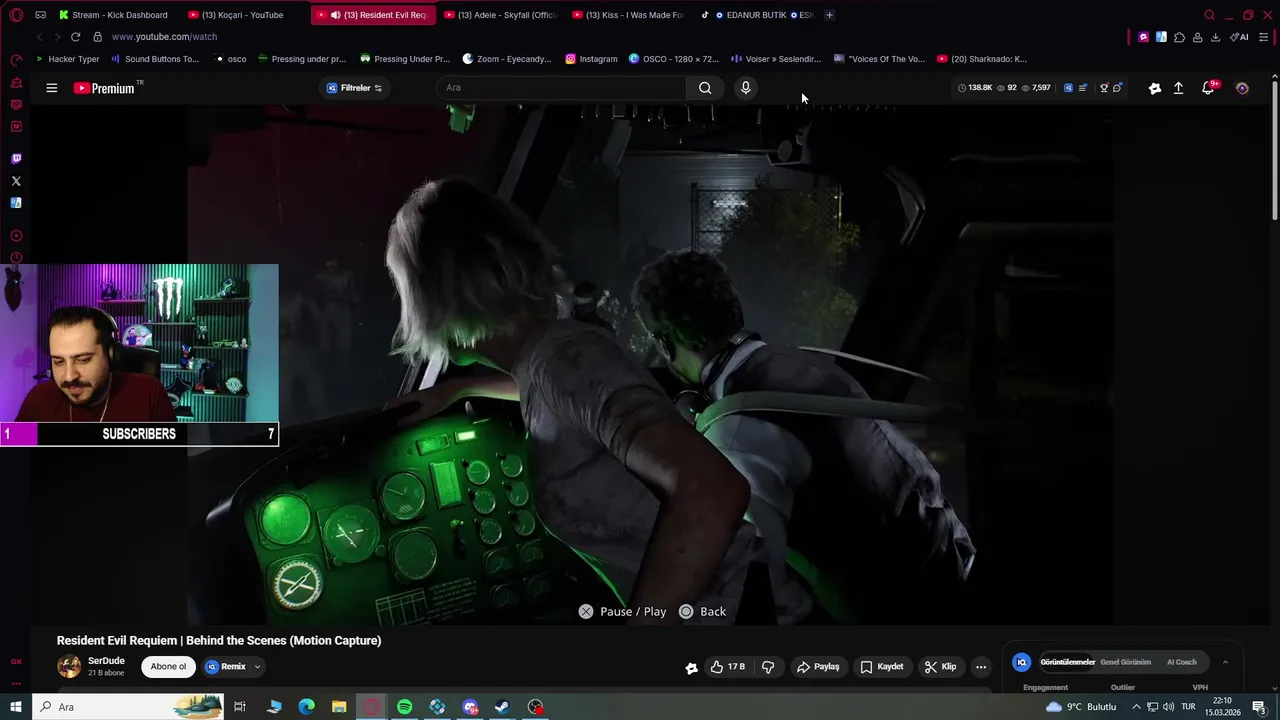Open the volume control in system tray
1280x720 pixels.
point(1169,707)
